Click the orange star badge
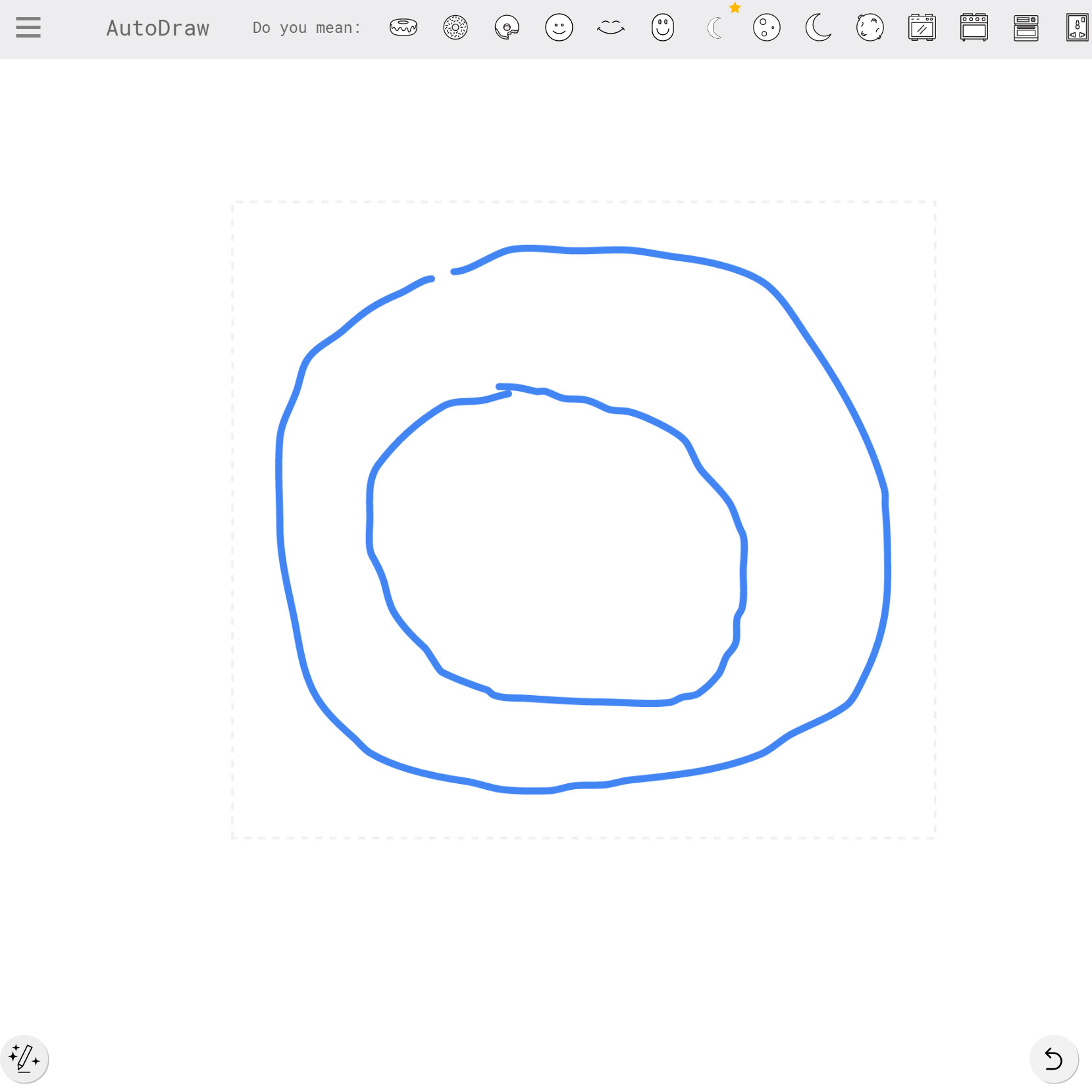This screenshot has height=1092, width=1092. pos(735,8)
